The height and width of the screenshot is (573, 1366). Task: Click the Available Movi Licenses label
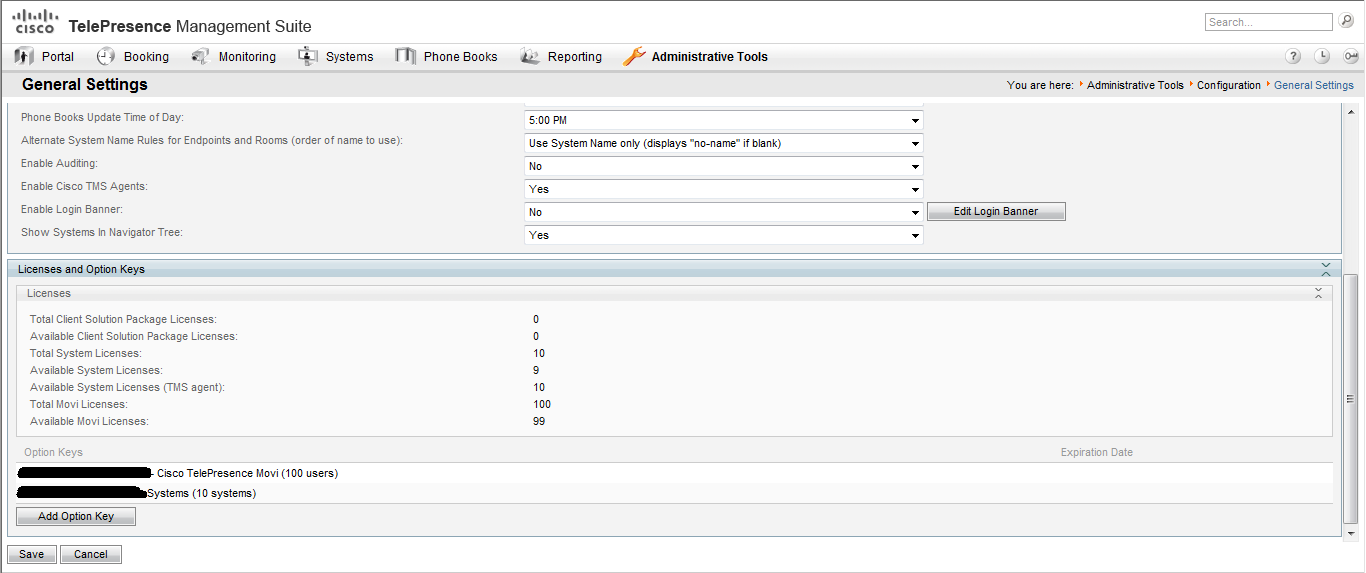click(x=89, y=421)
